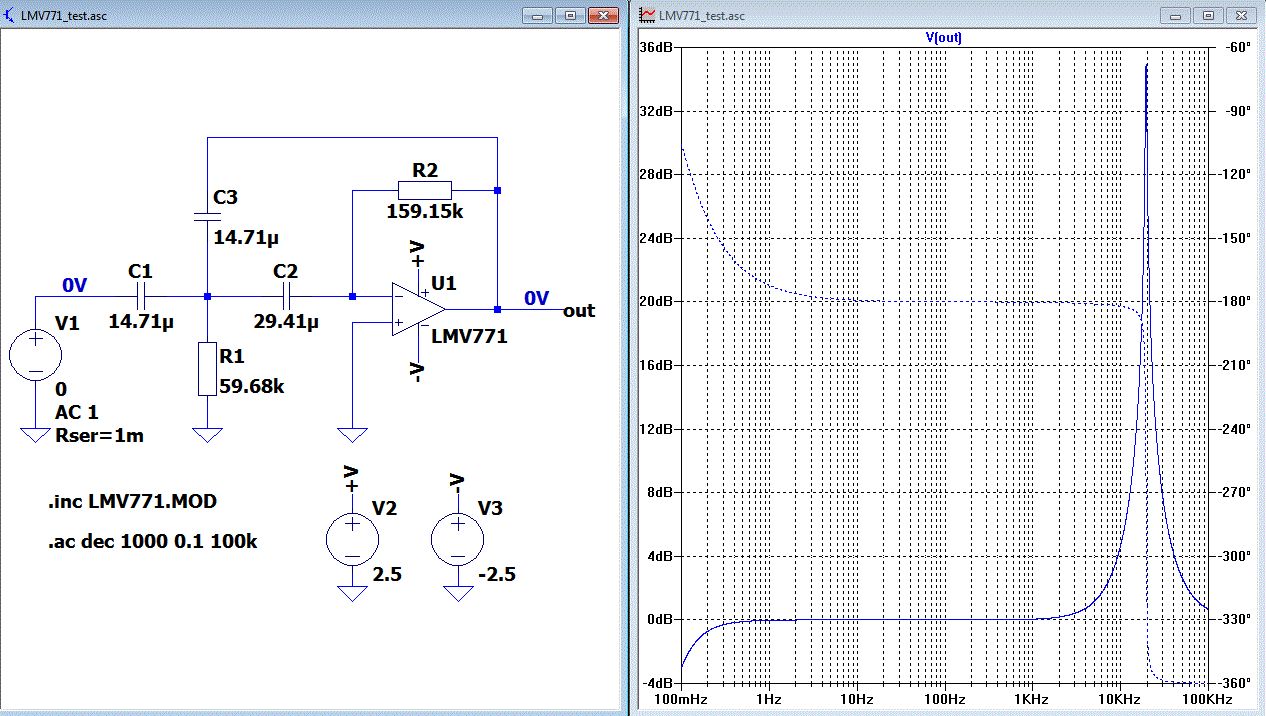This screenshot has width=1266, height=716.
Task: Open the plot window's system menu icon
Action: pos(647,15)
